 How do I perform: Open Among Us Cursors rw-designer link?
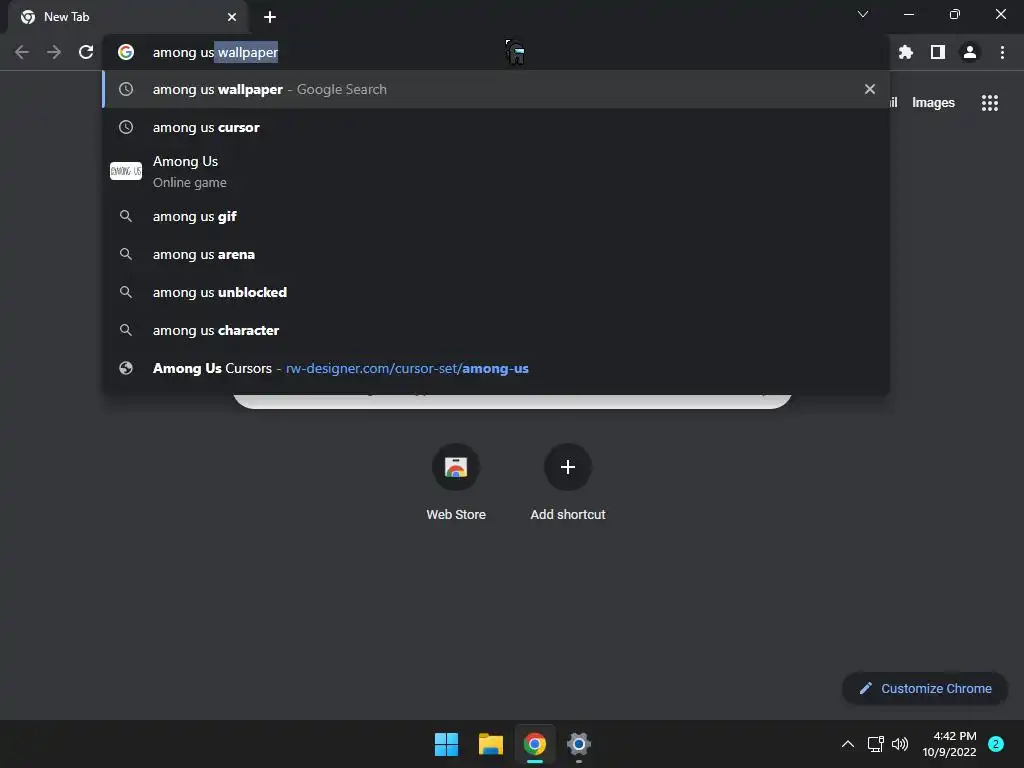pos(496,368)
